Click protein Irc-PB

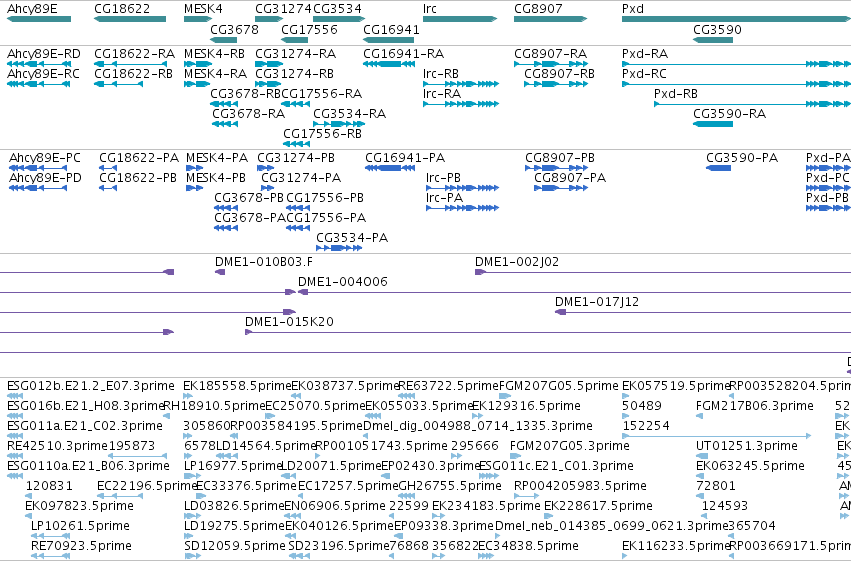pos(443,178)
